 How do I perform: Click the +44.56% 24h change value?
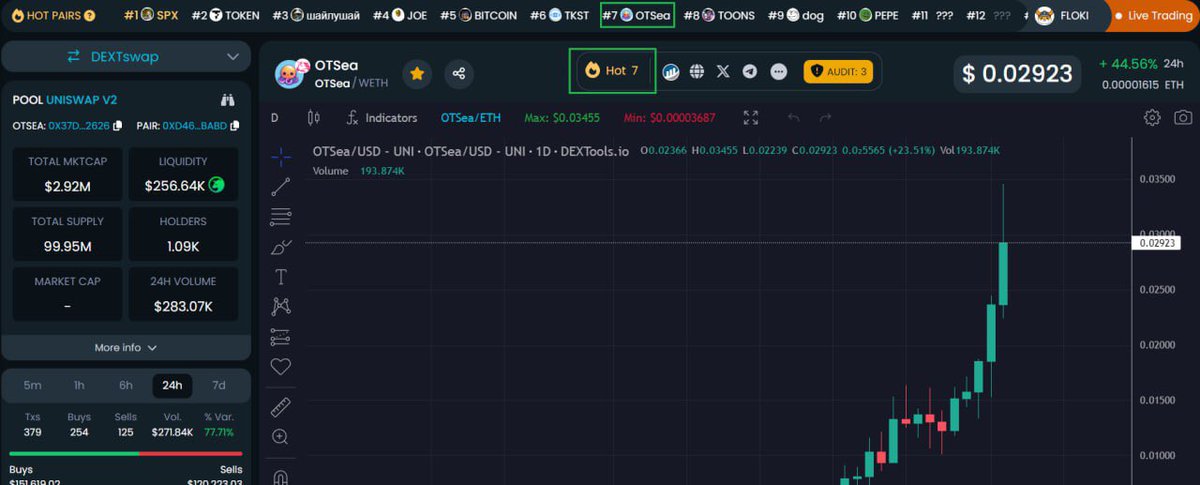pyautogui.click(x=1128, y=64)
